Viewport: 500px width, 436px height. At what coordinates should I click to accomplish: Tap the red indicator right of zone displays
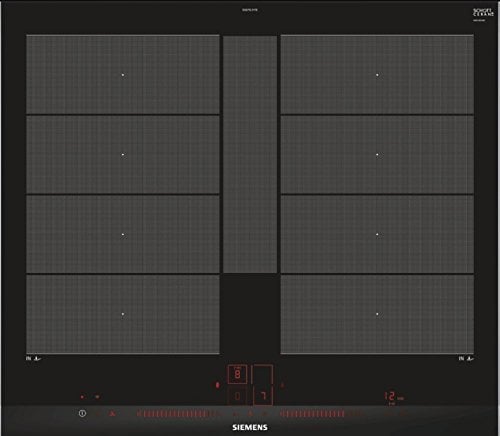[282, 385]
